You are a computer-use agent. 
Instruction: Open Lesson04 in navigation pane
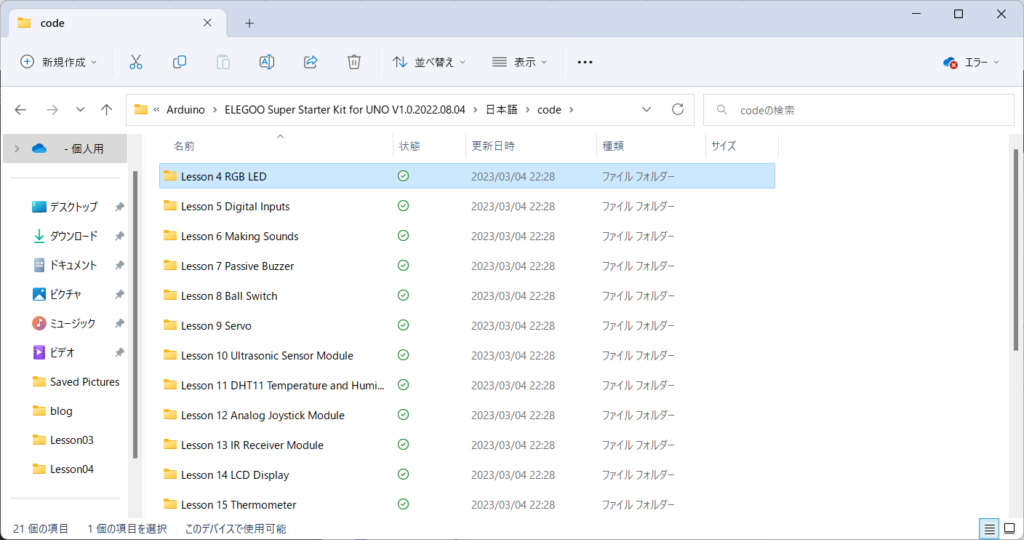tap(72, 469)
